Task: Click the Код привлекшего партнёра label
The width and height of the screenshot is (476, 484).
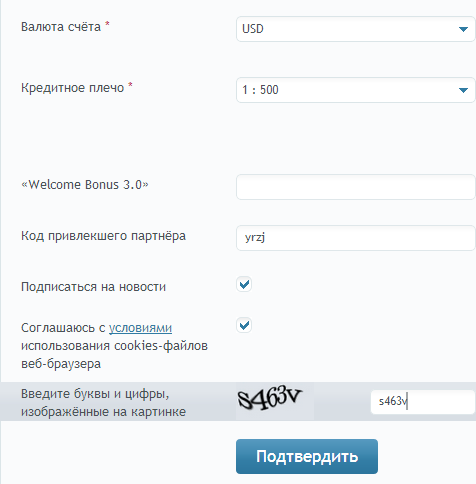Action: 103,236
